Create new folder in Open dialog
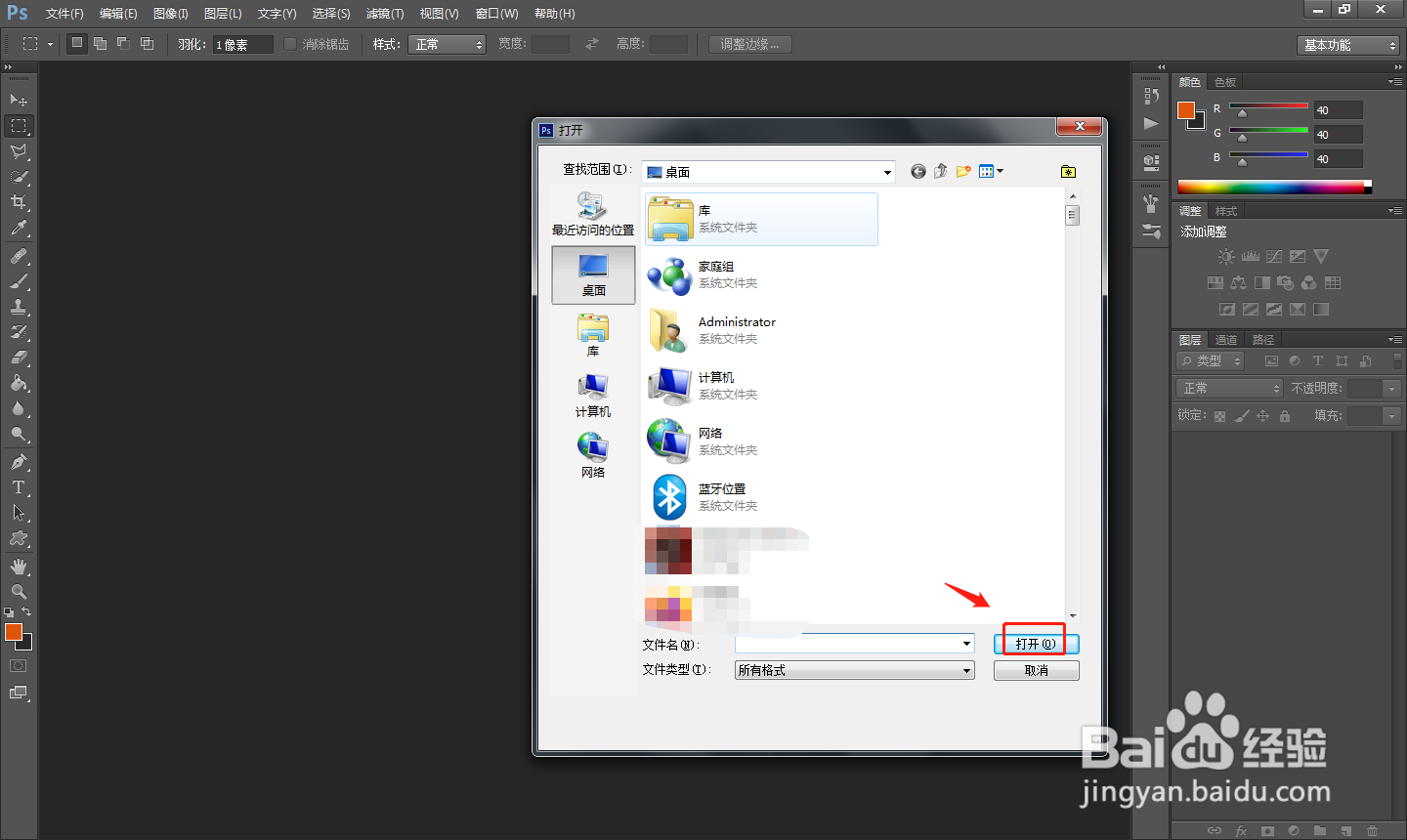Viewport: 1407px width, 840px height. [963, 172]
